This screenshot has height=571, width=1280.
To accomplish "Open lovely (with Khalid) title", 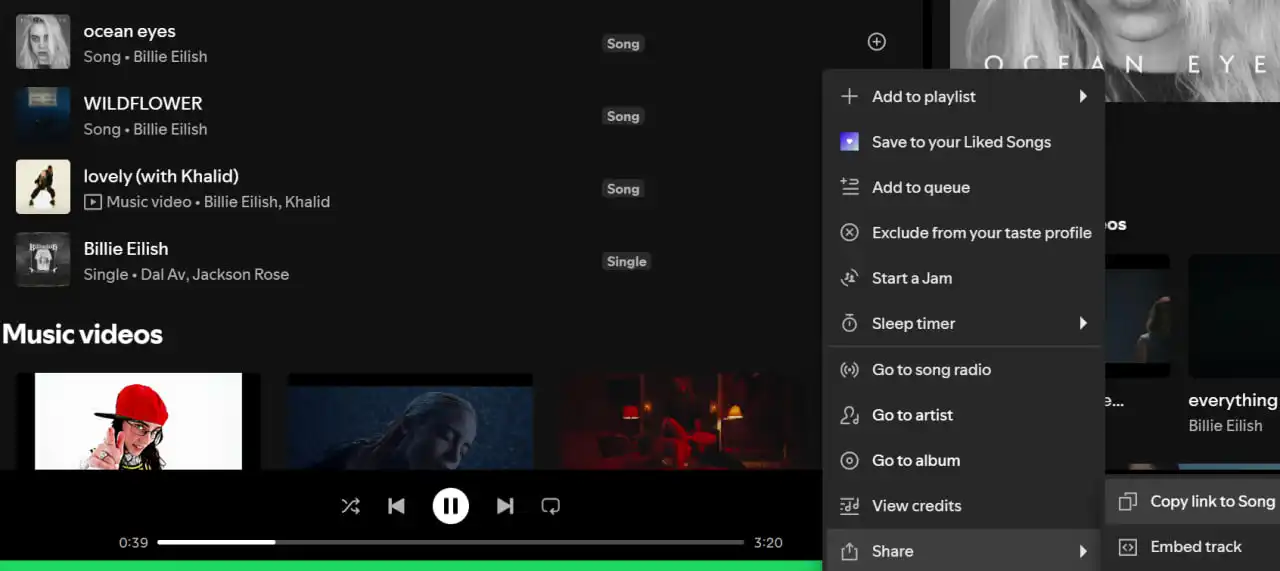I will point(161,177).
